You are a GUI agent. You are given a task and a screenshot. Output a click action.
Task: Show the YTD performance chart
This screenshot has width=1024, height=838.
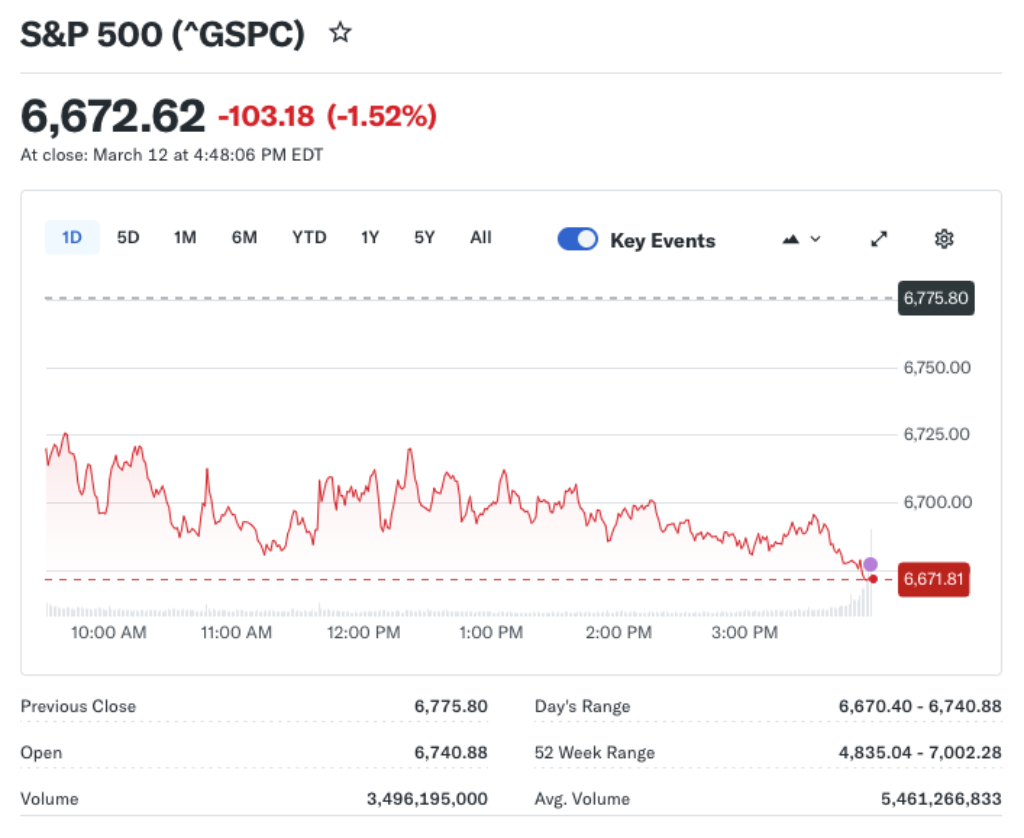click(x=310, y=238)
